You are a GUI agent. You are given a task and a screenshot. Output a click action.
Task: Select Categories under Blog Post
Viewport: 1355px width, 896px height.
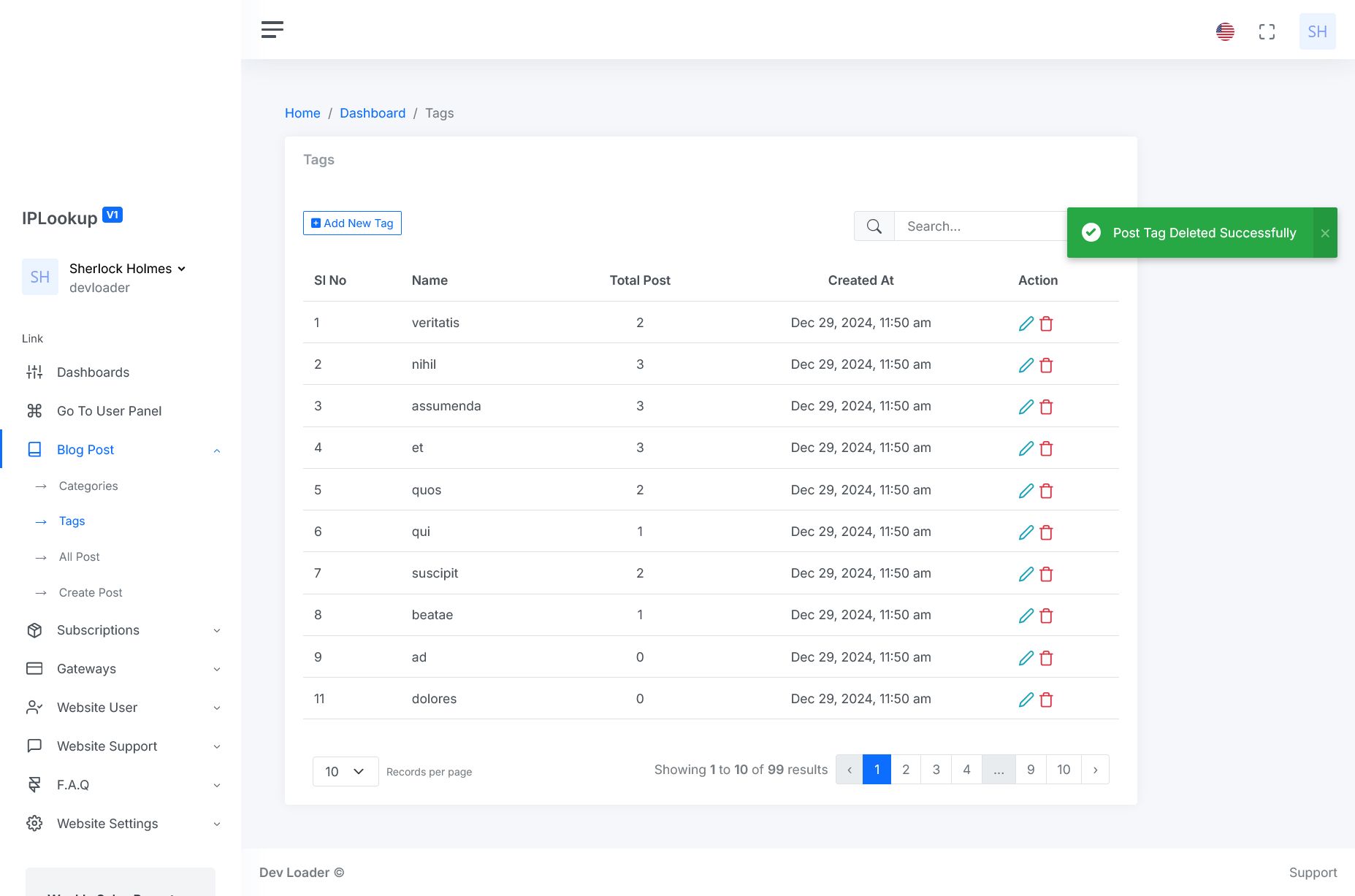[x=88, y=486]
